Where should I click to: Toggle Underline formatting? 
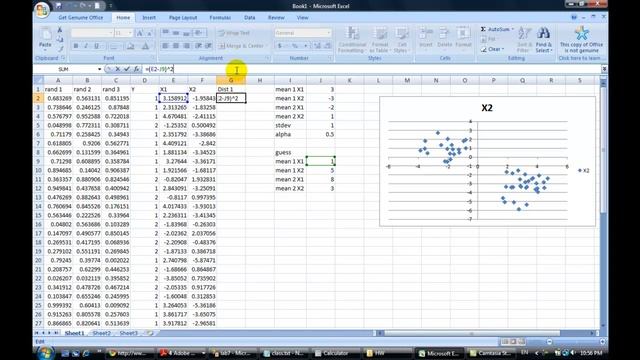tap(96, 46)
